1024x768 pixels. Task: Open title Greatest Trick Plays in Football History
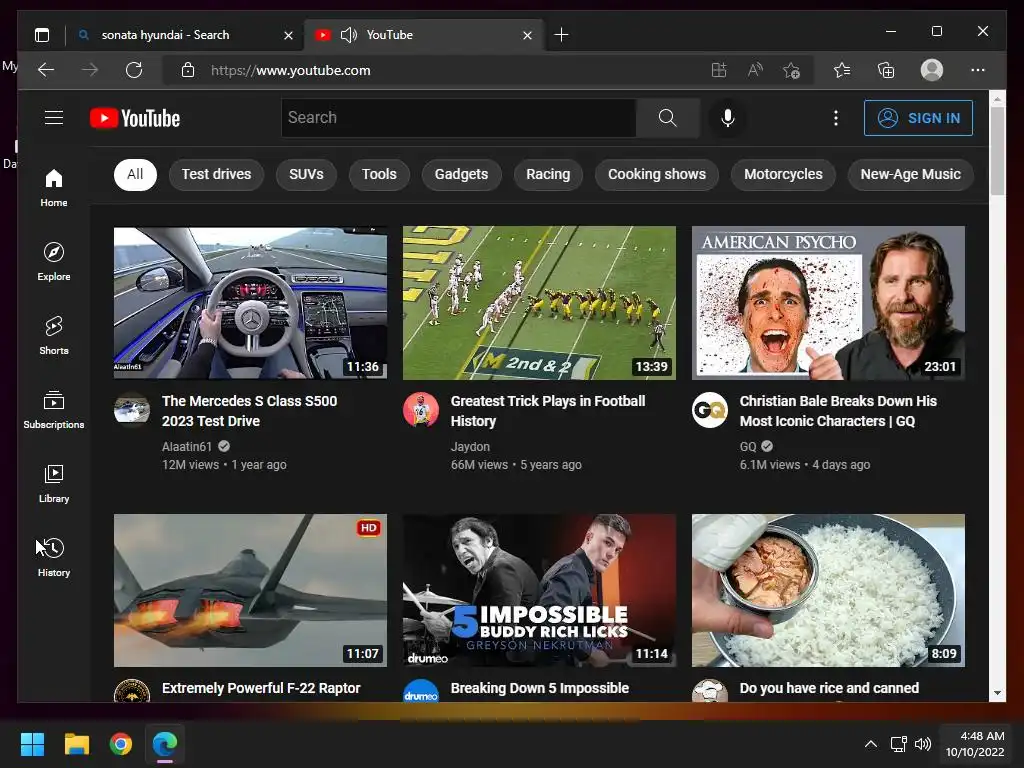click(548, 411)
